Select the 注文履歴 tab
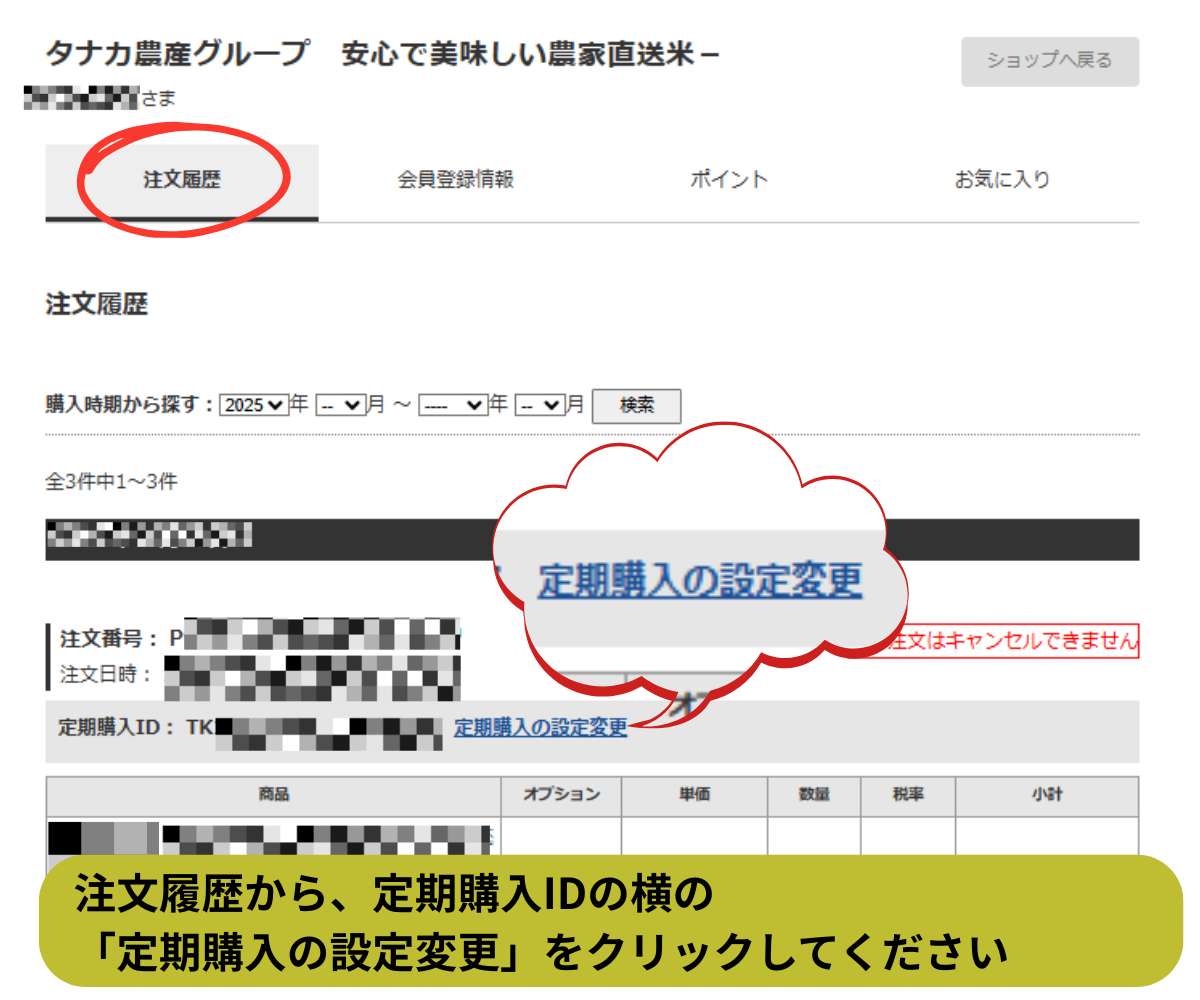 pos(182,181)
